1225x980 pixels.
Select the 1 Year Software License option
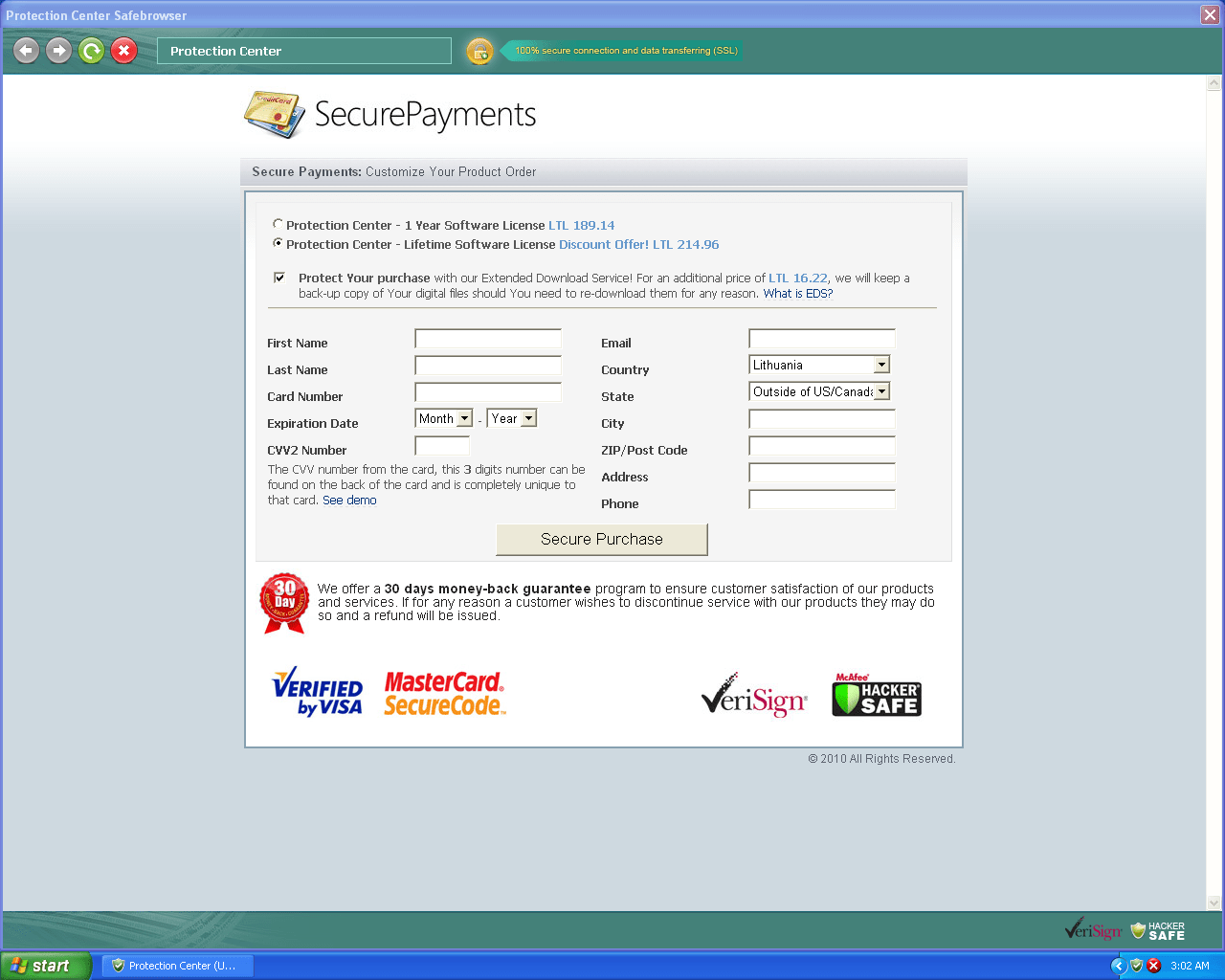[278, 225]
